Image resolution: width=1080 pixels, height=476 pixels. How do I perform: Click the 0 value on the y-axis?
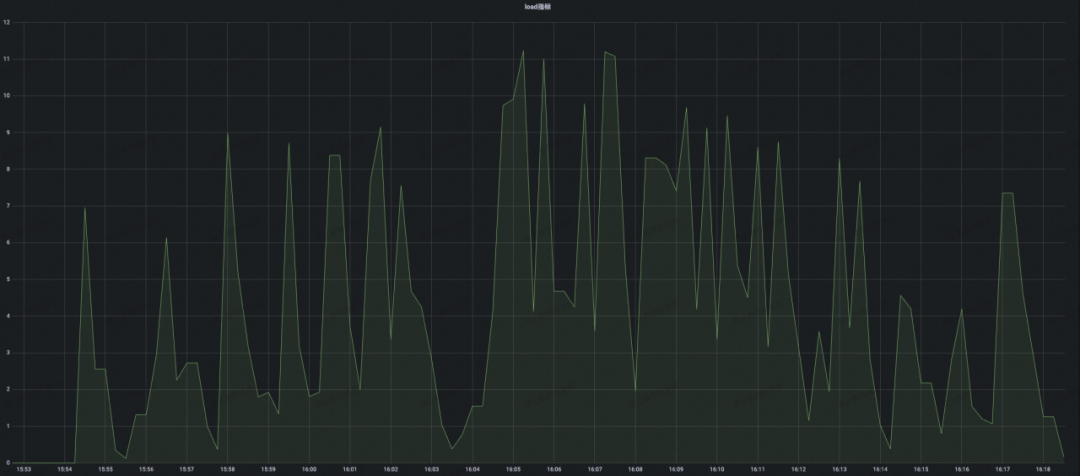[7, 463]
